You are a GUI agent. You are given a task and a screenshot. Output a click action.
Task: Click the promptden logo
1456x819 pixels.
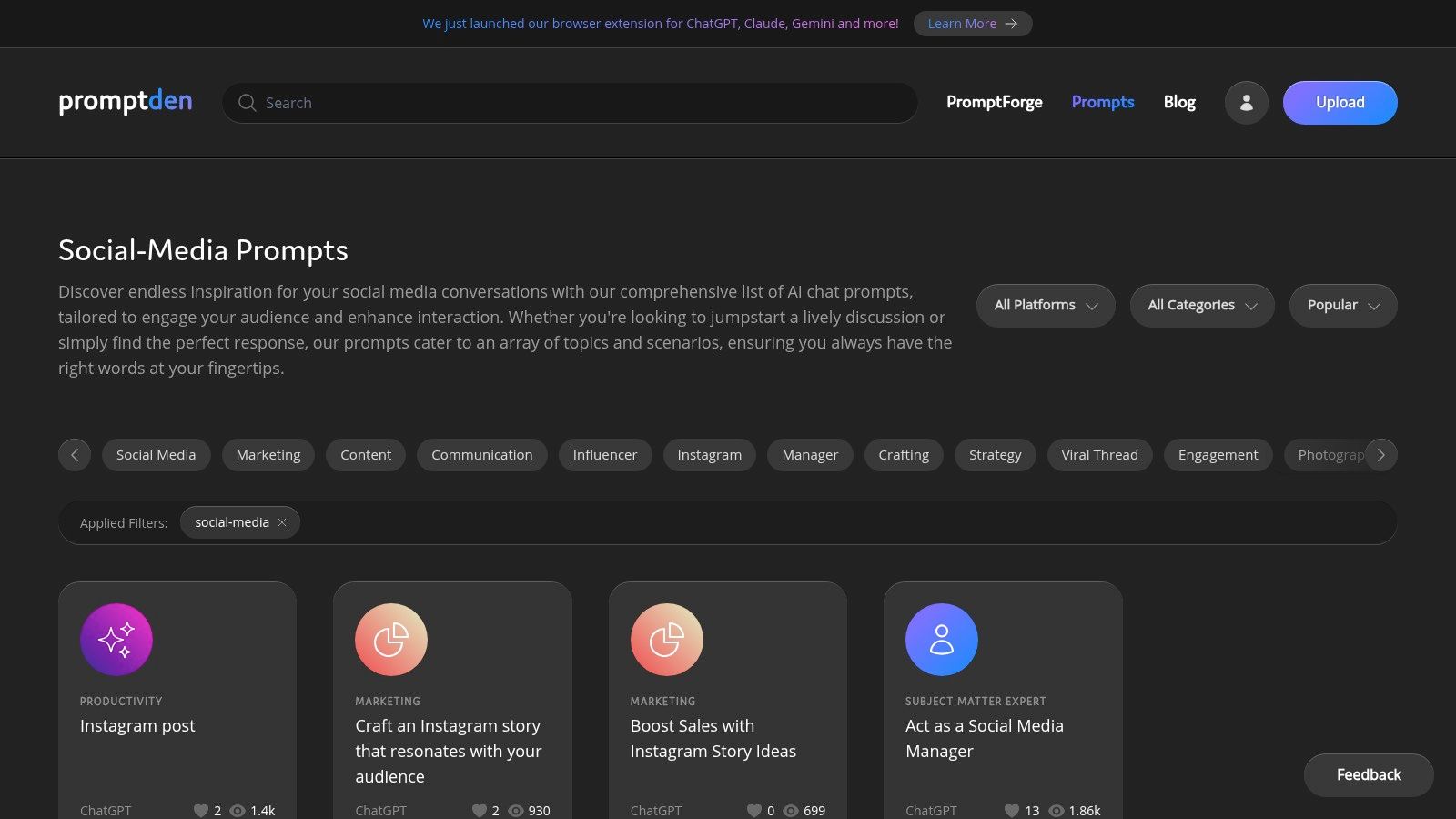coord(126,101)
